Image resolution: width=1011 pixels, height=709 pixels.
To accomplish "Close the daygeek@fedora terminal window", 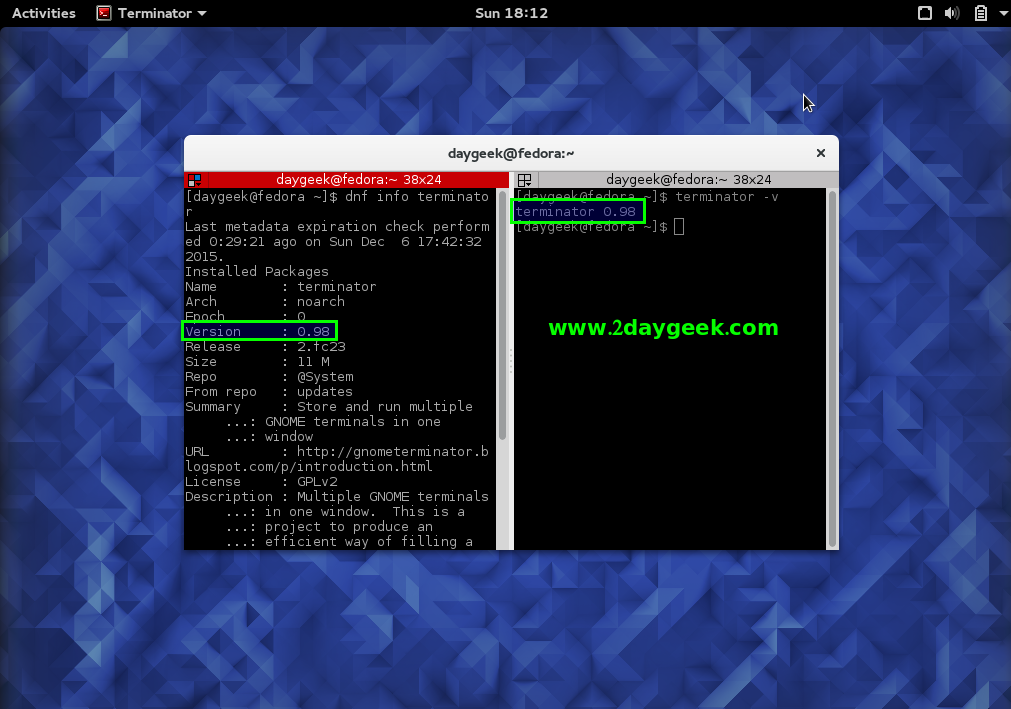I will (821, 153).
